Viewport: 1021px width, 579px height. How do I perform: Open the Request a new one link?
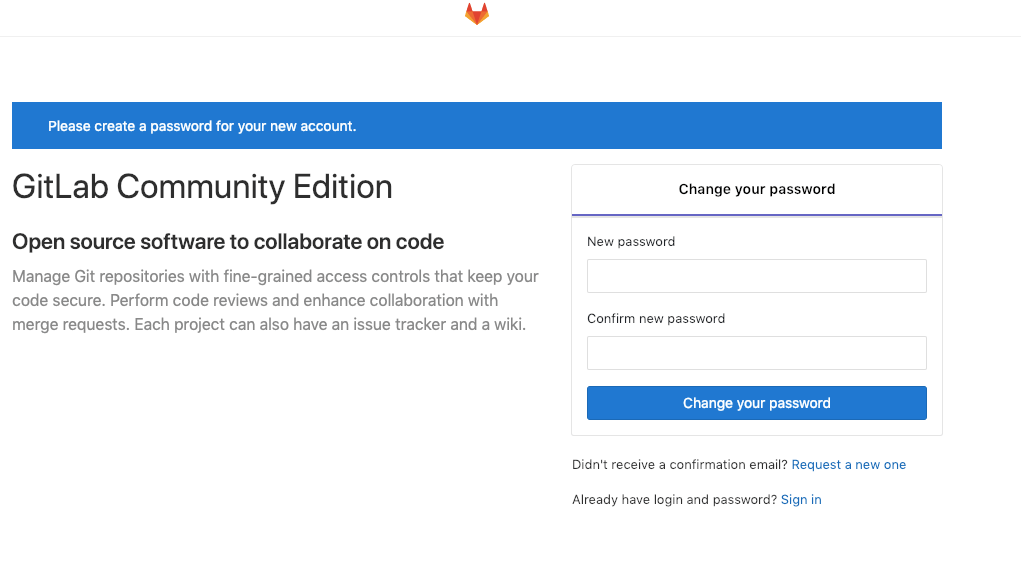848,465
